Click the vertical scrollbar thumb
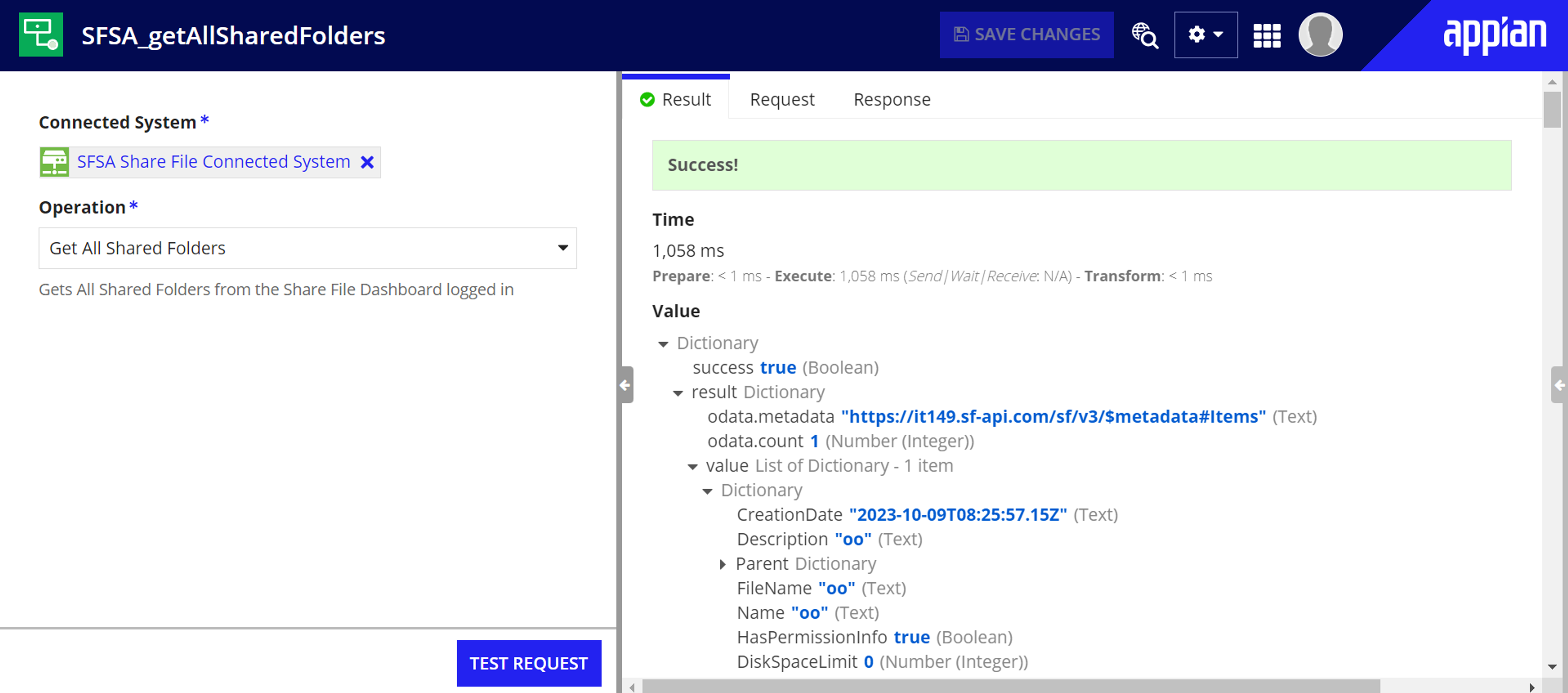This screenshot has width=1568, height=693. point(1552,109)
